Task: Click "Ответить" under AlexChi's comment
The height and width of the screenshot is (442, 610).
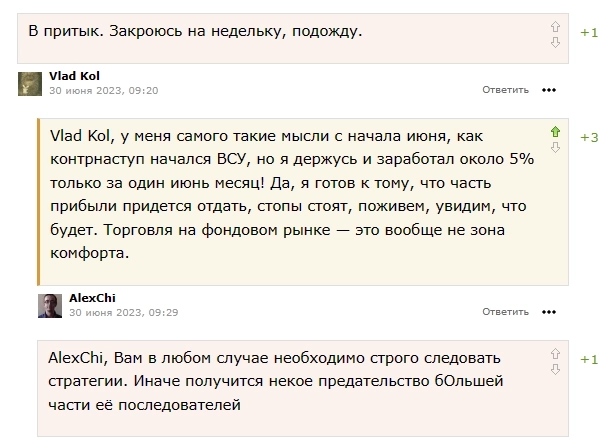Action: pyautogui.click(x=505, y=312)
